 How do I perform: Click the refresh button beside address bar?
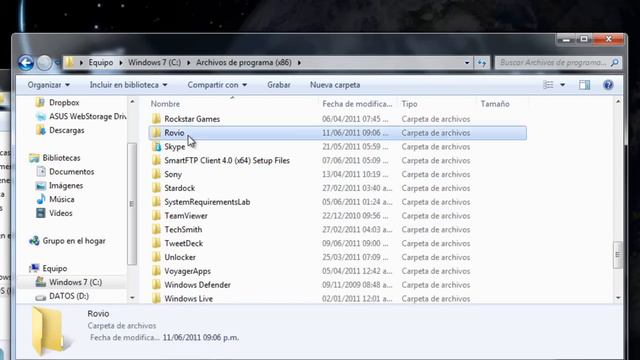(x=482, y=63)
